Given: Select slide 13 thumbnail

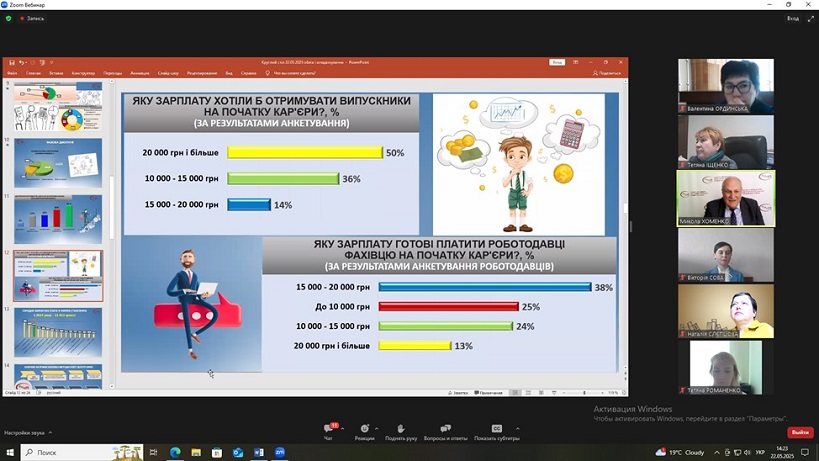Looking at the screenshot, I should [x=58, y=332].
